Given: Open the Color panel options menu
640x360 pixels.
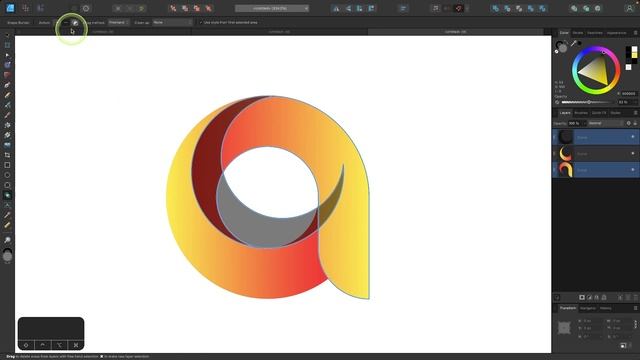Looking at the screenshot, I should pos(635,33).
